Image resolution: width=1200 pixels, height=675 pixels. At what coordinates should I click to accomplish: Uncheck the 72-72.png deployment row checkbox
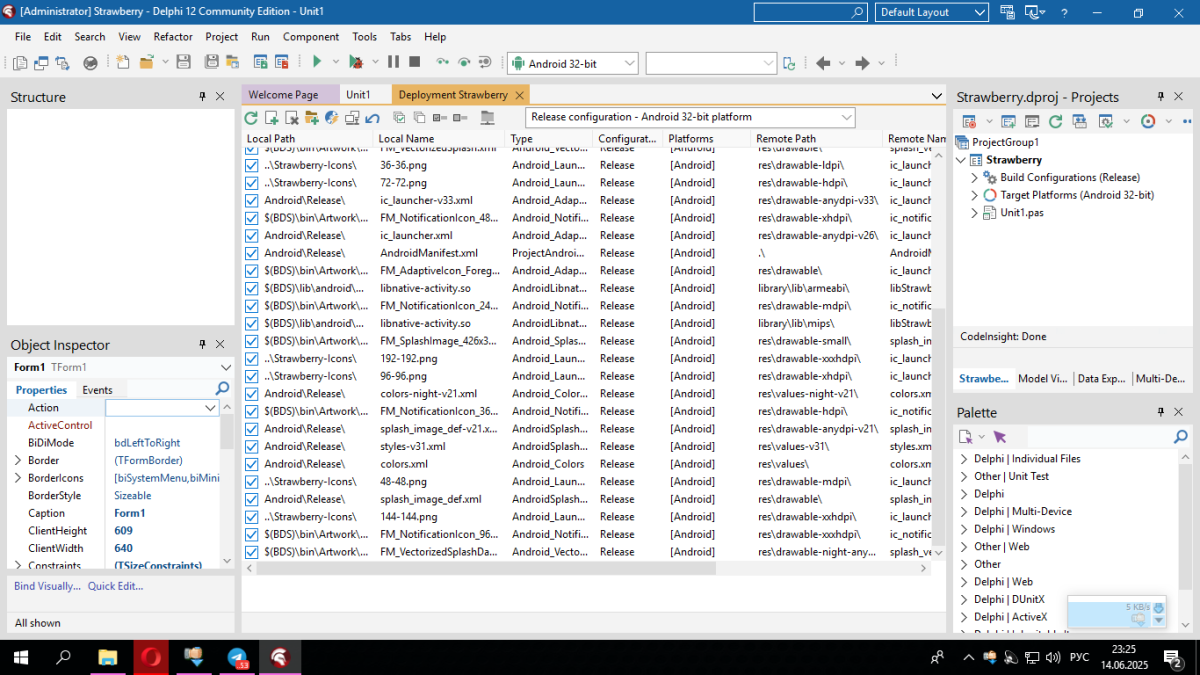tap(252, 183)
